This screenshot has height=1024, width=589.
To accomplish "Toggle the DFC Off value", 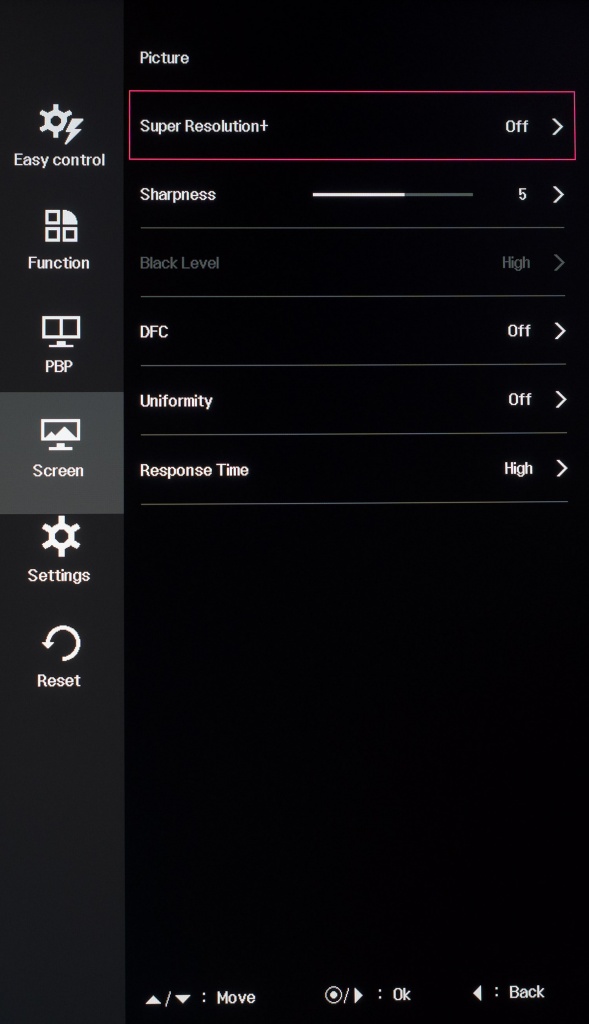I will [x=519, y=330].
